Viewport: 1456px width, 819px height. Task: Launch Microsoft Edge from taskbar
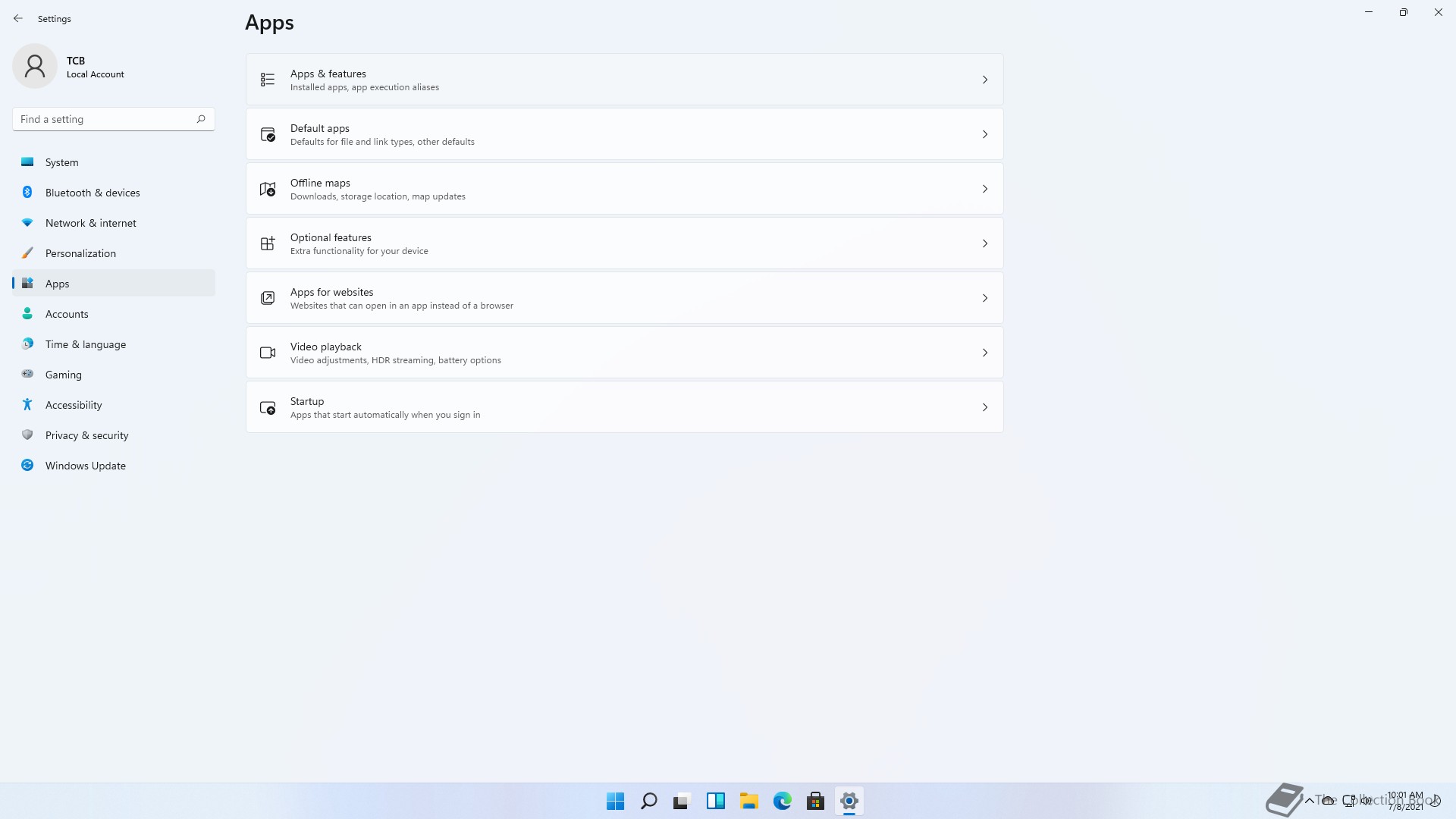coord(782,801)
